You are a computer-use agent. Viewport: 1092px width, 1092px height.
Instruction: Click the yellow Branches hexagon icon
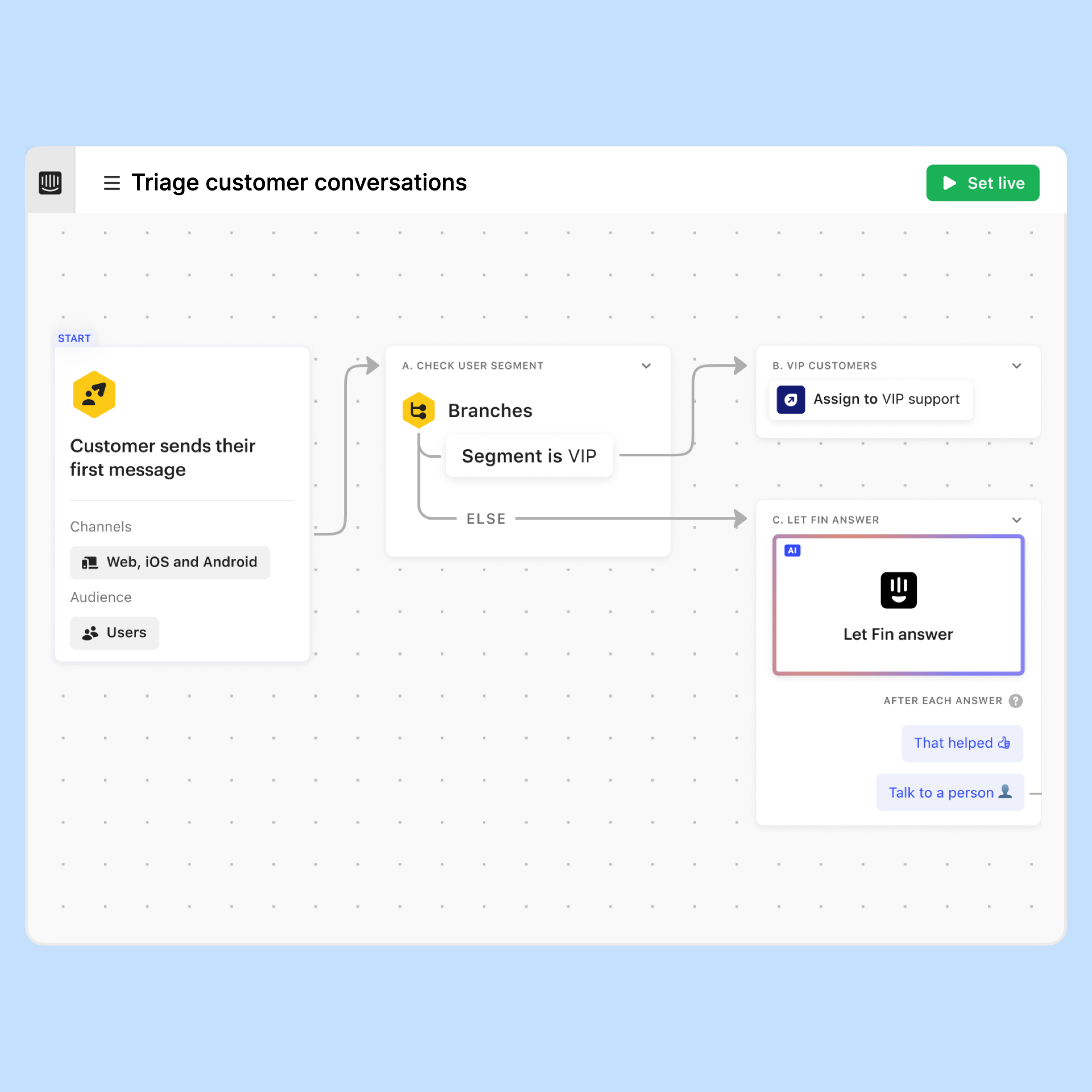[419, 410]
